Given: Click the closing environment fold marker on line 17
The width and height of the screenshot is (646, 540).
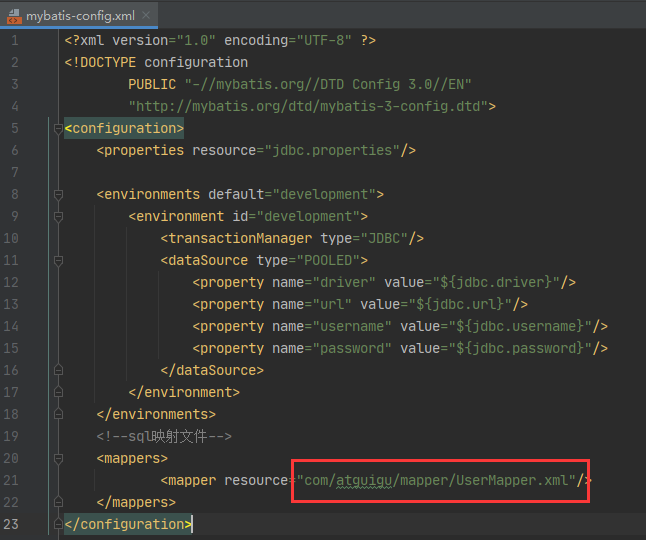Looking at the screenshot, I should pos(58,392).
